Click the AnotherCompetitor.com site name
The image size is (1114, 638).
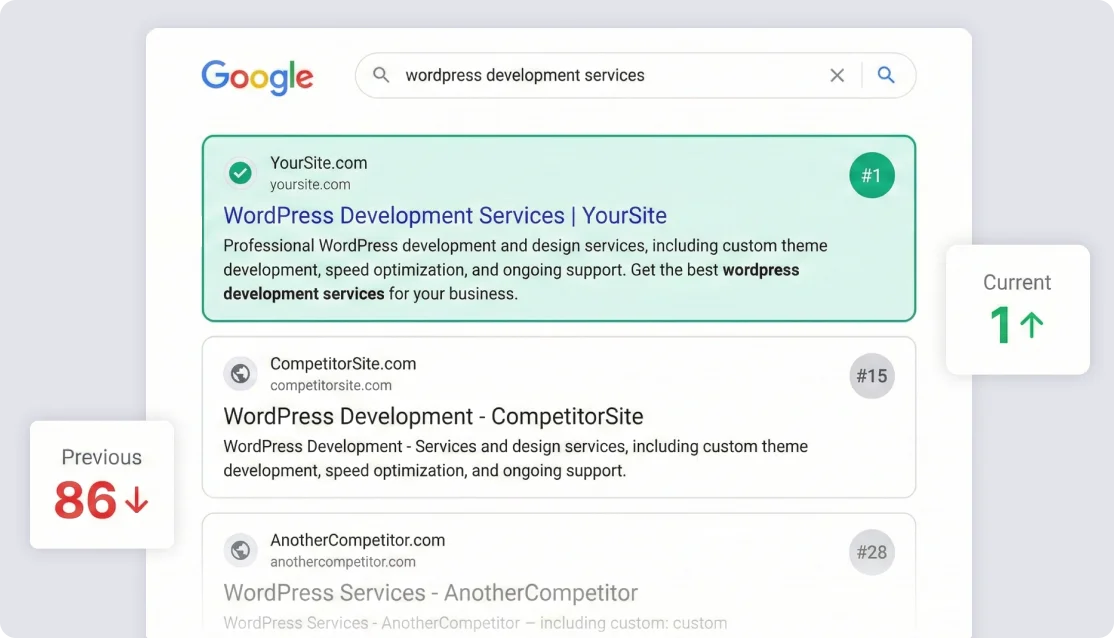click(357, 540)
